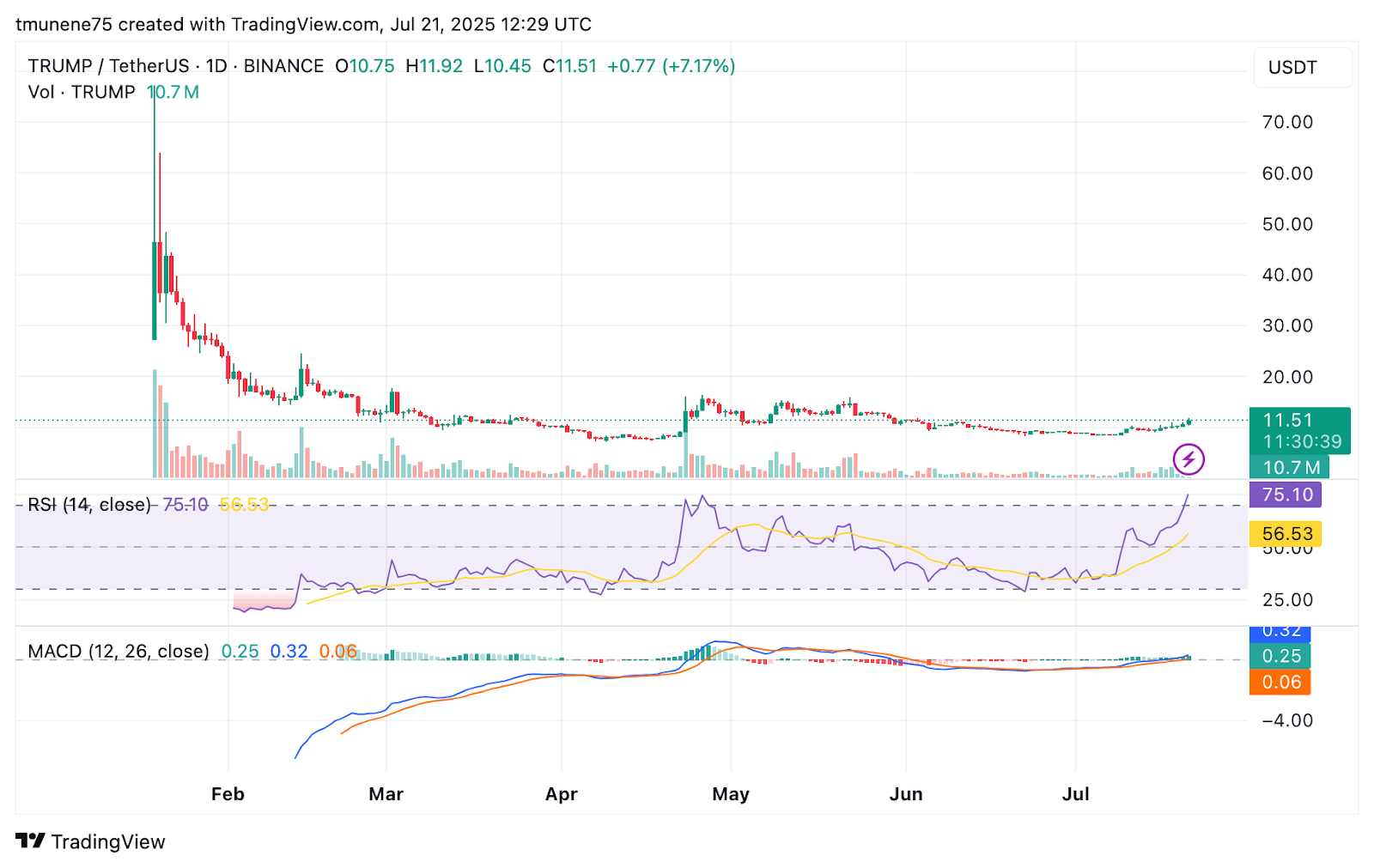1374x868 pixels.
Task: Click the MACD legend value 0.32
Action: coord(289,652)
